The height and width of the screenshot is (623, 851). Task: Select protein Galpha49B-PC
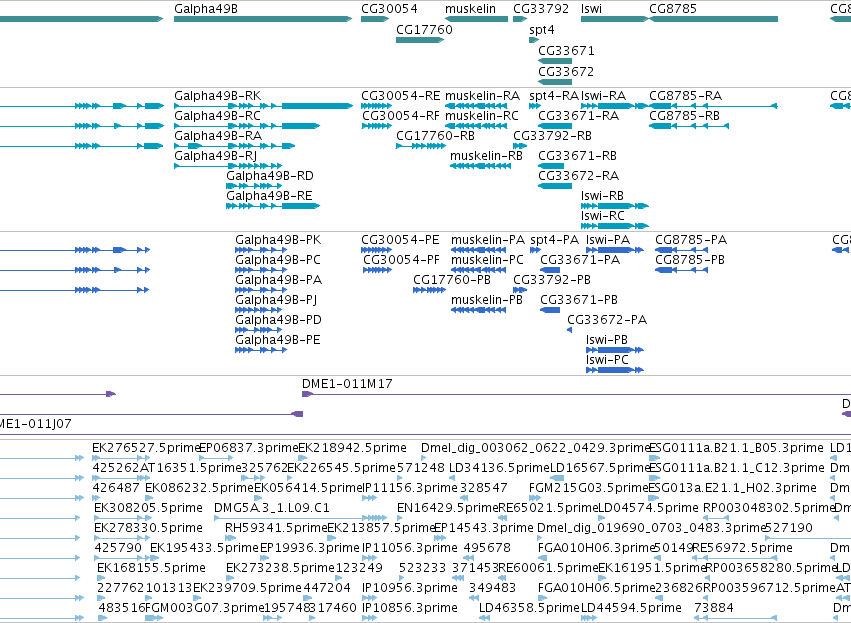click(x=278, y=260)
